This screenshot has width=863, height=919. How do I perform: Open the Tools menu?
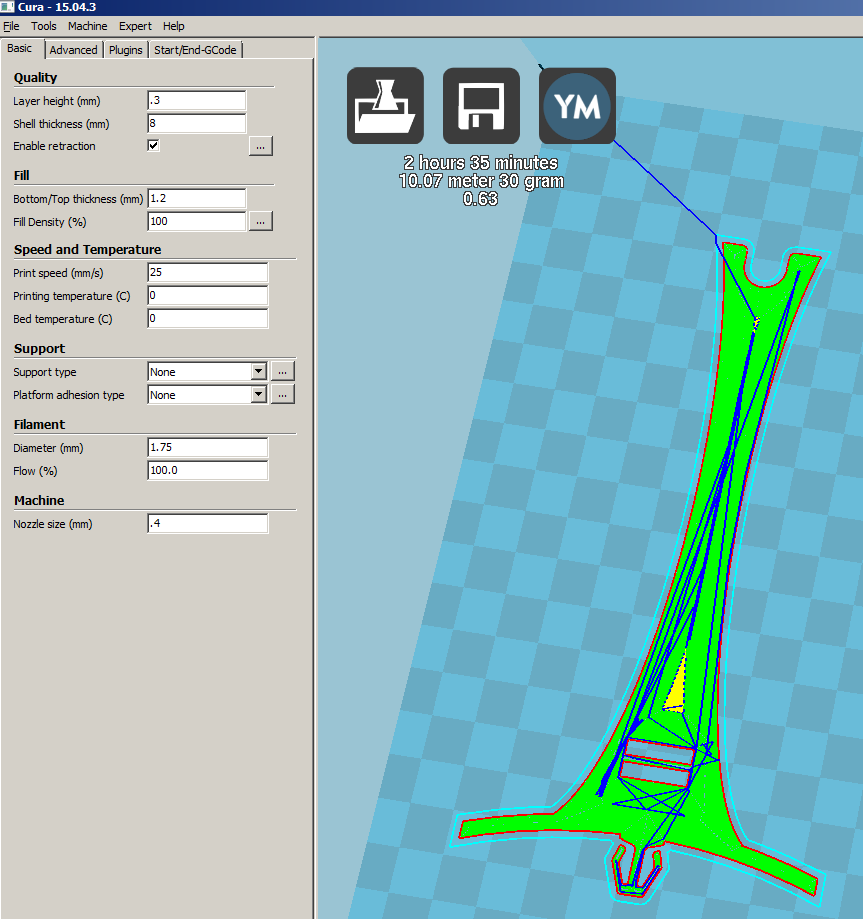pyautogui.click(x=44, y=26)
